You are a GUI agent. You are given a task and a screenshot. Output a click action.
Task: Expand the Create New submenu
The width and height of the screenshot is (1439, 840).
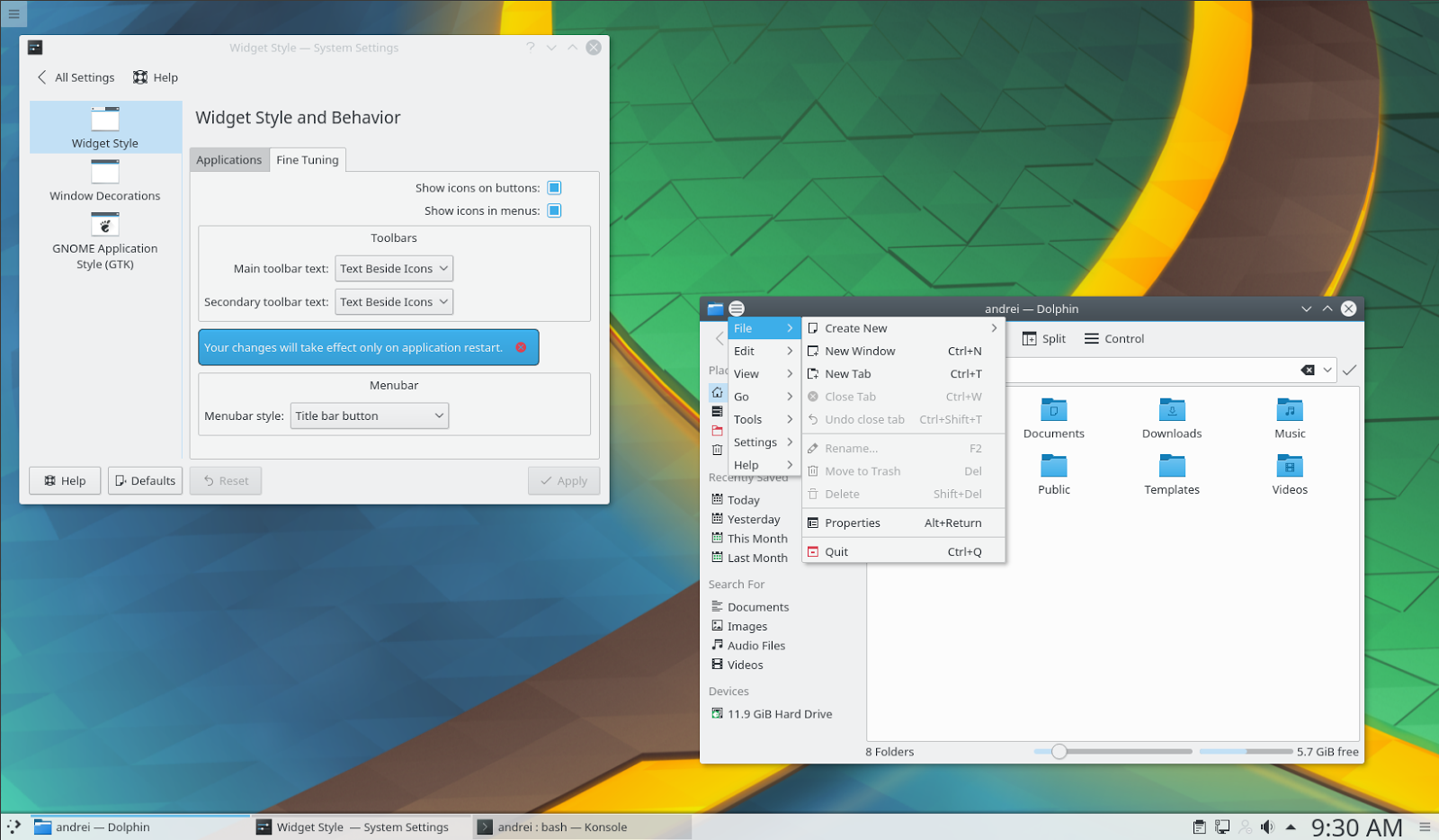(x=904, y=328)
